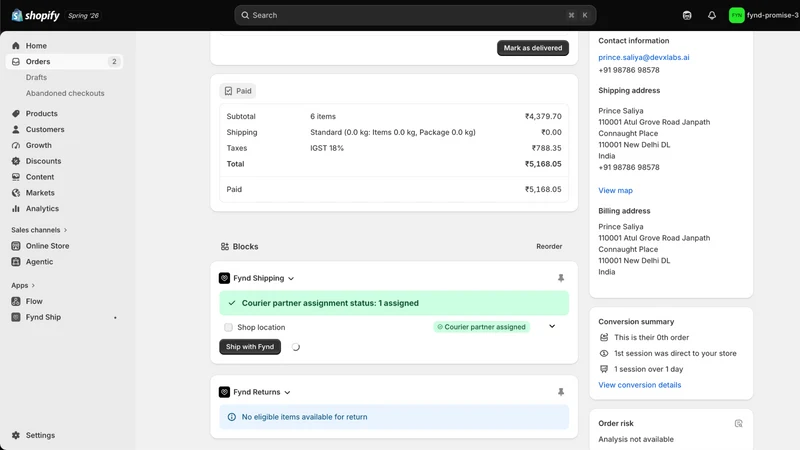Click the Markets globe icon

16,192
